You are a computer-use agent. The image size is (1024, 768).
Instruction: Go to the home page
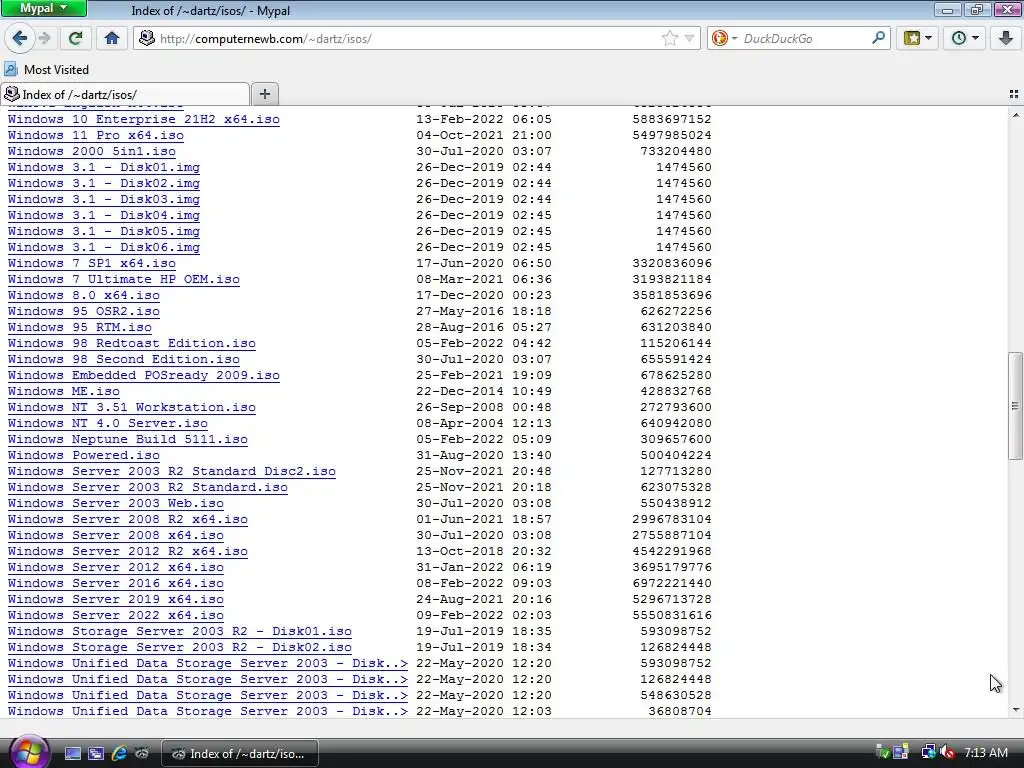pyautogui.click(x=112, y=38)
